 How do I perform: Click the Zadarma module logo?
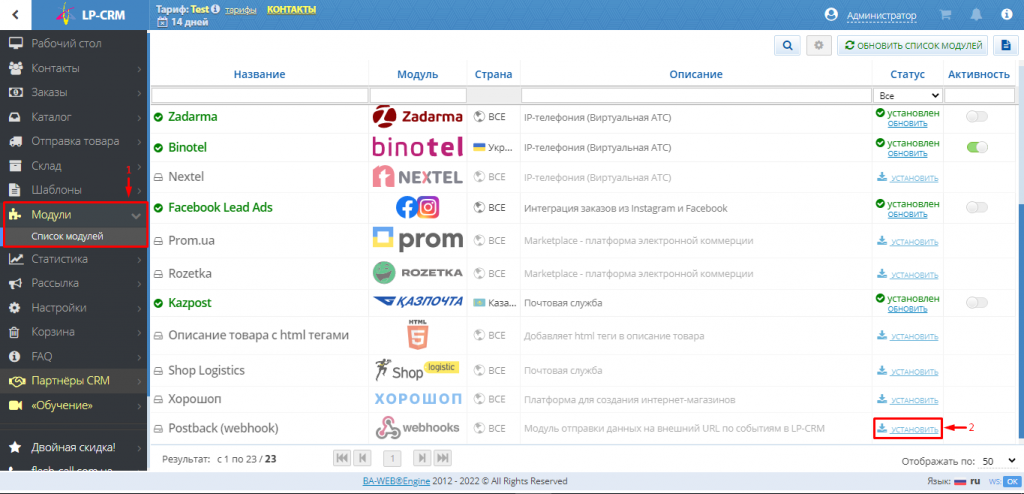point(417,117)
